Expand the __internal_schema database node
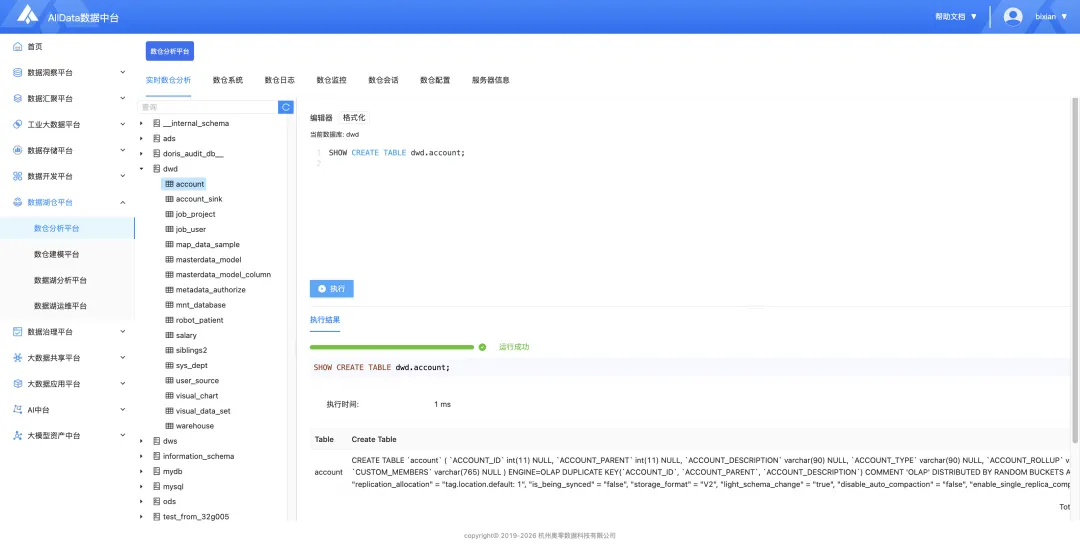The width and height of the screenshot is (1080, 547). tap(141, 123)
